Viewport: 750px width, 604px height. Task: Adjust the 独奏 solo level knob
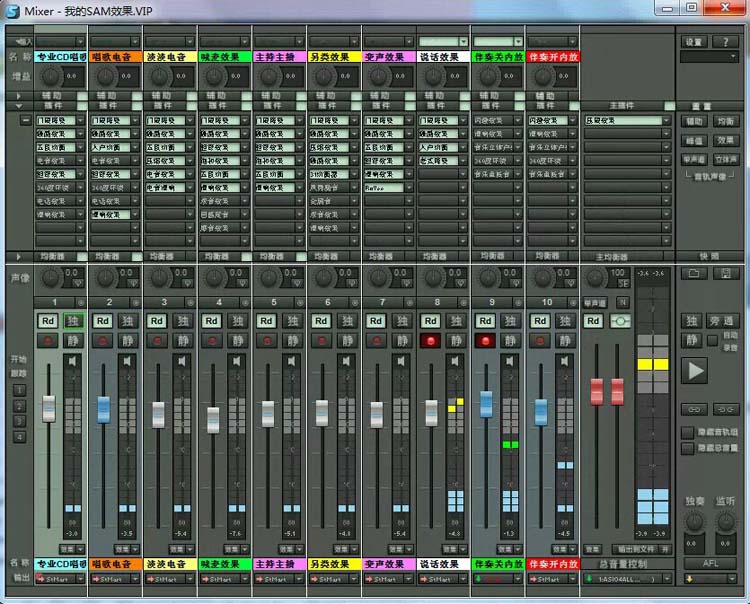coord(694,522)
